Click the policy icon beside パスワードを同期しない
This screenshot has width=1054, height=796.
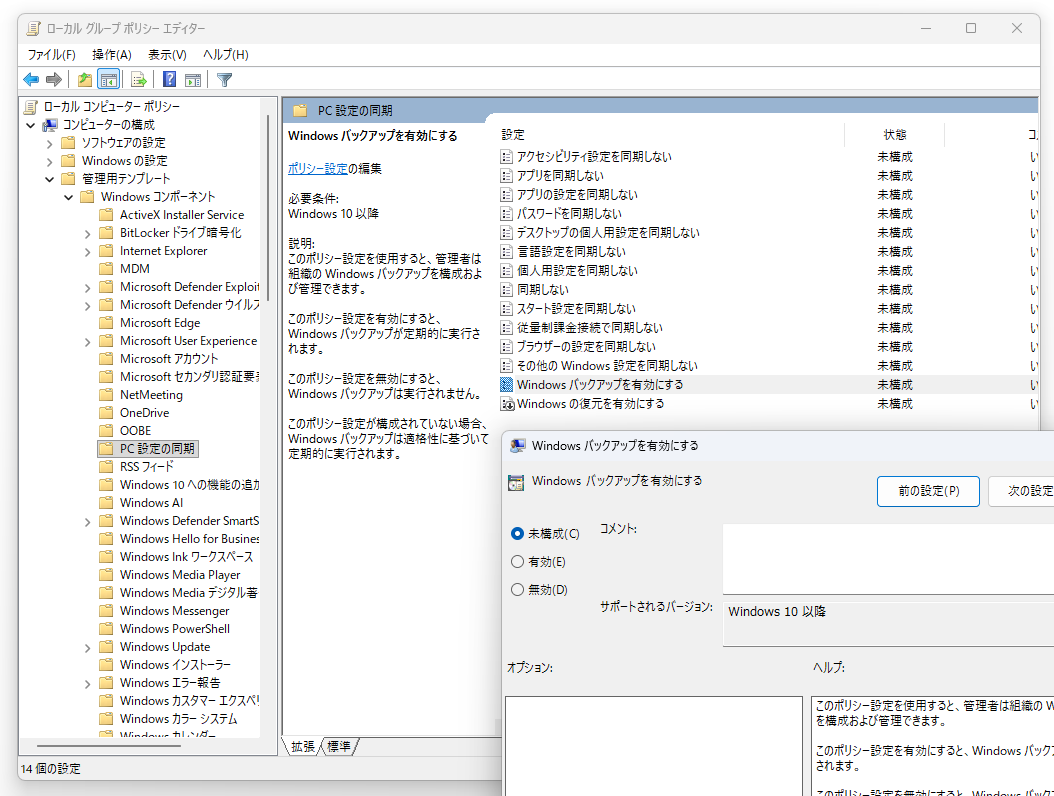click(x=507, y=214)
